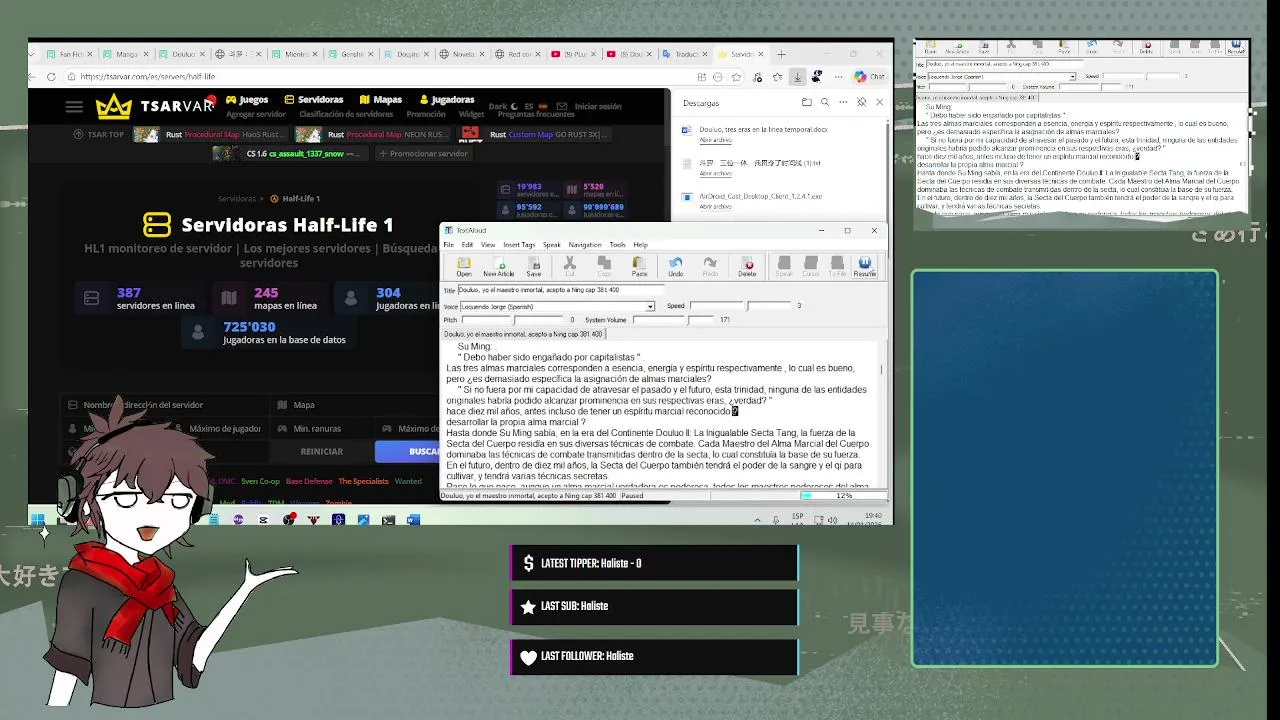Click the taskbar volume speaker icon

[832, 520]
